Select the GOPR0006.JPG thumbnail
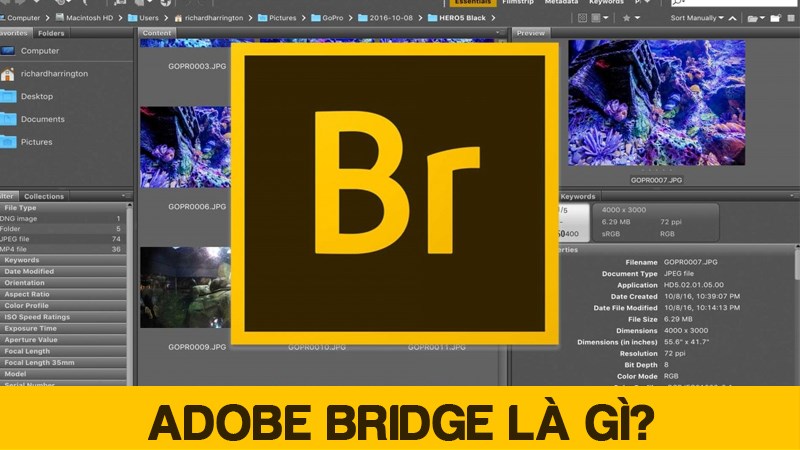This screenshot has height=450, width=800. (x=186, y=150)
